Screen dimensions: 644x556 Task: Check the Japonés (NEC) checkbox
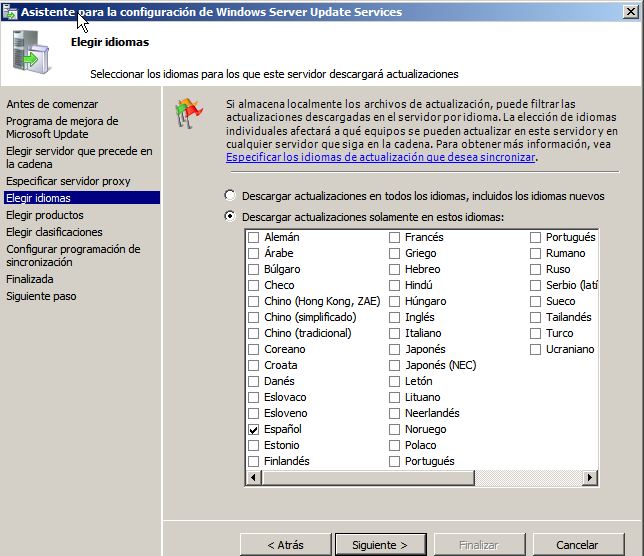[x=394, y=365]
